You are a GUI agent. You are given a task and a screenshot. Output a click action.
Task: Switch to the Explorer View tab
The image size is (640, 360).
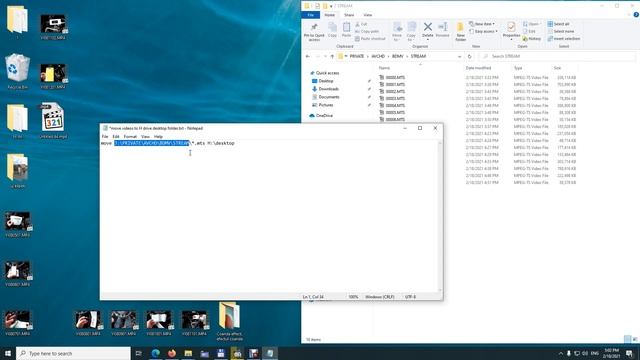click(367, 15)
